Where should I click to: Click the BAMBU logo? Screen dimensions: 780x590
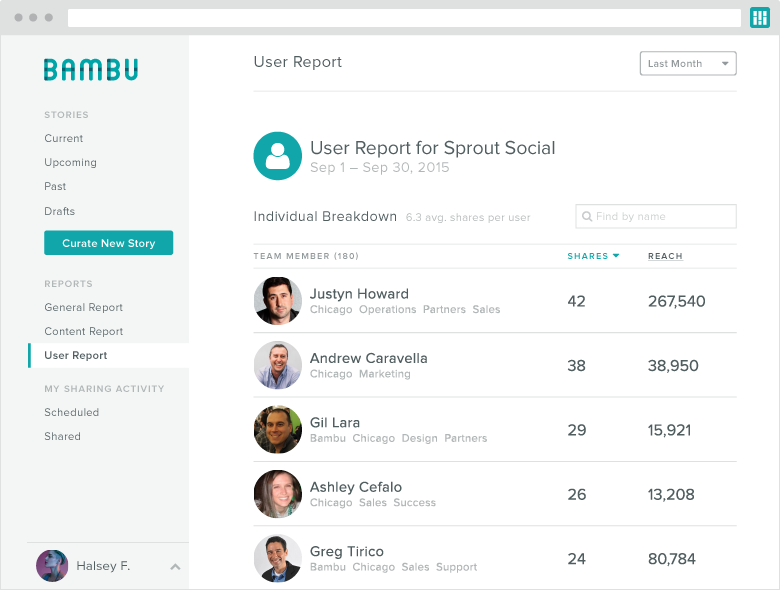(91, 70)
